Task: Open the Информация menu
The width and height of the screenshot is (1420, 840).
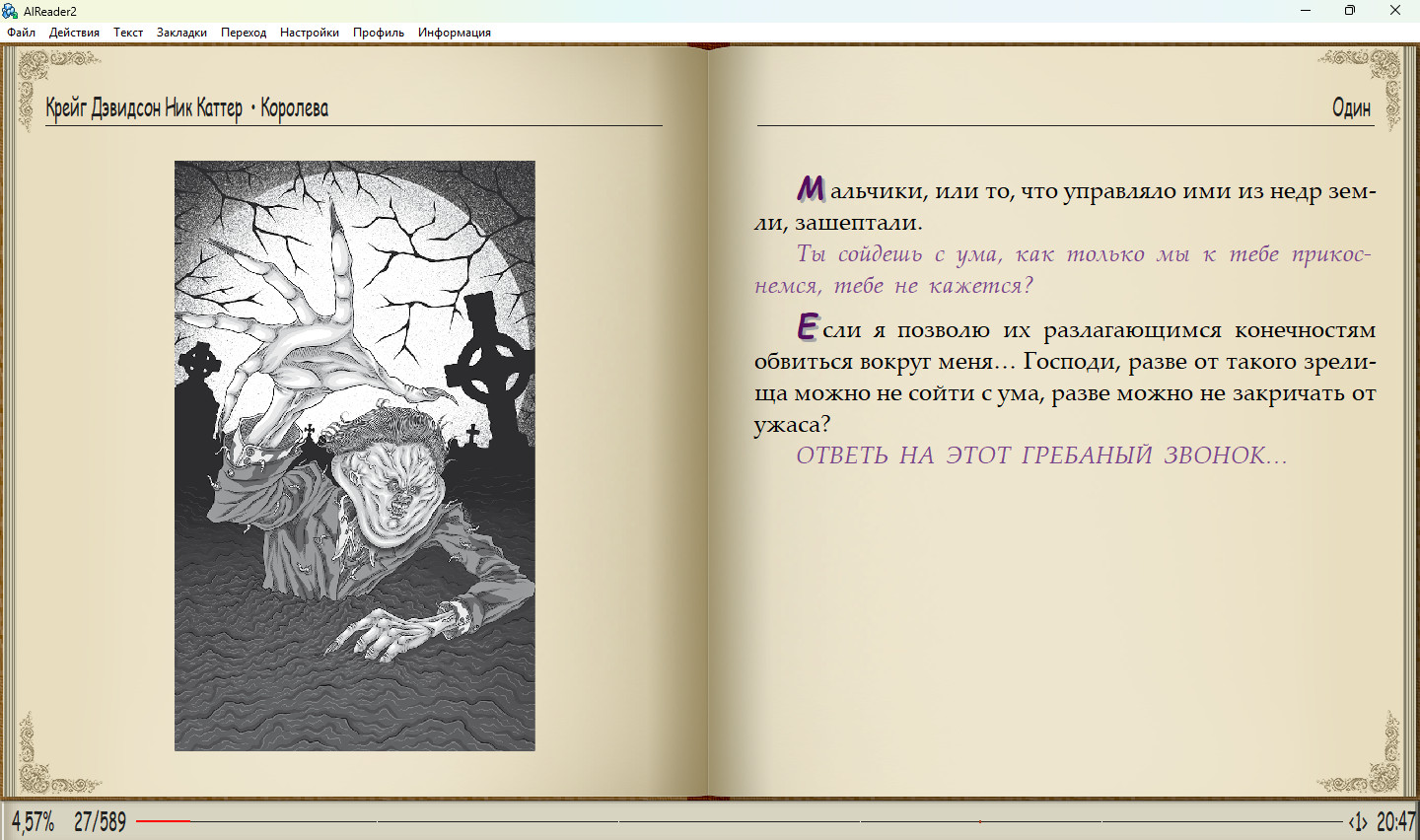Action: 455,33
